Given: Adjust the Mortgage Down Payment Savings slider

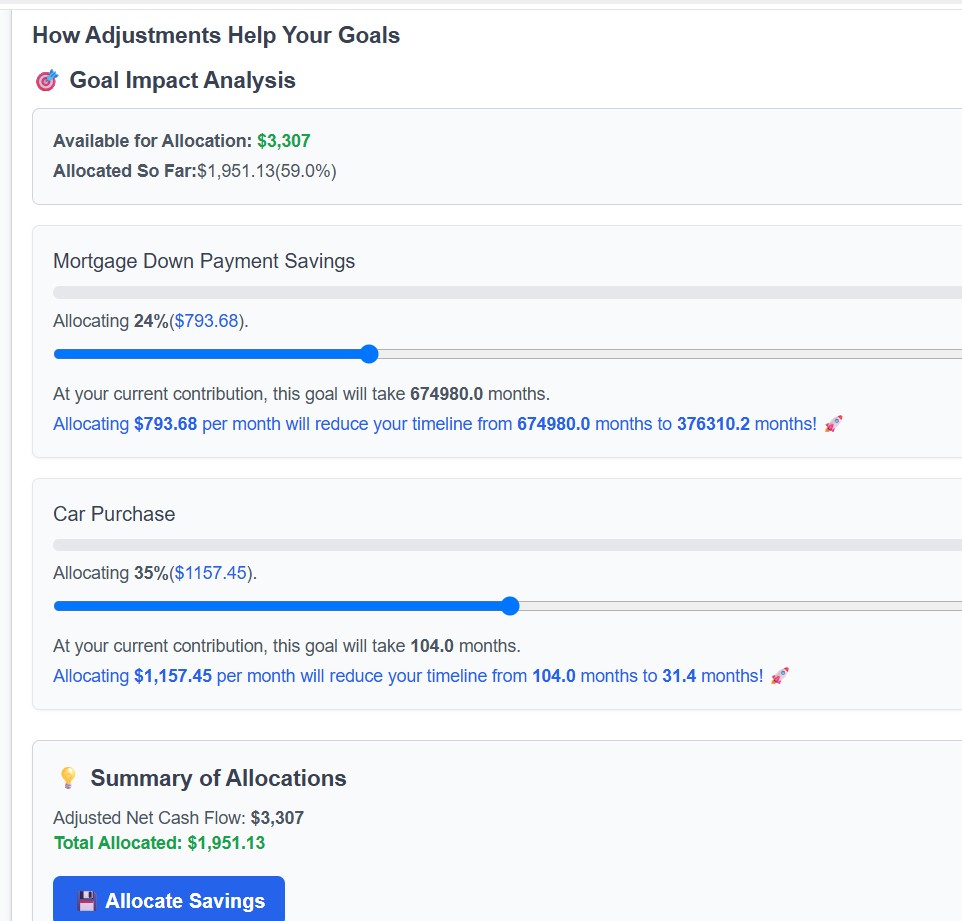Looking at the screenshot, I should click(x=369, y=353).
